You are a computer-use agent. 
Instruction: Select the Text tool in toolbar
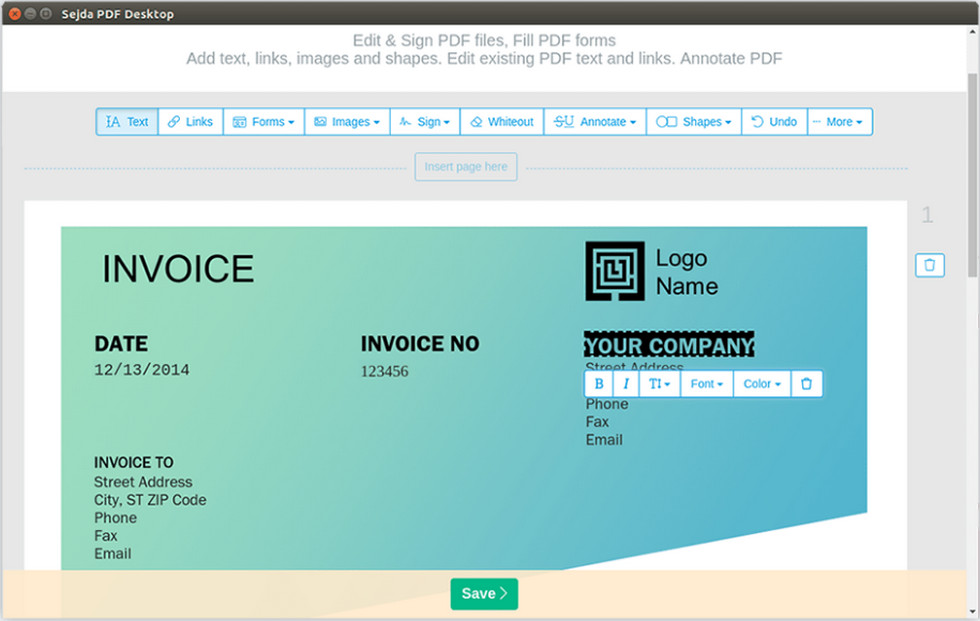click(x=127, y=122)
